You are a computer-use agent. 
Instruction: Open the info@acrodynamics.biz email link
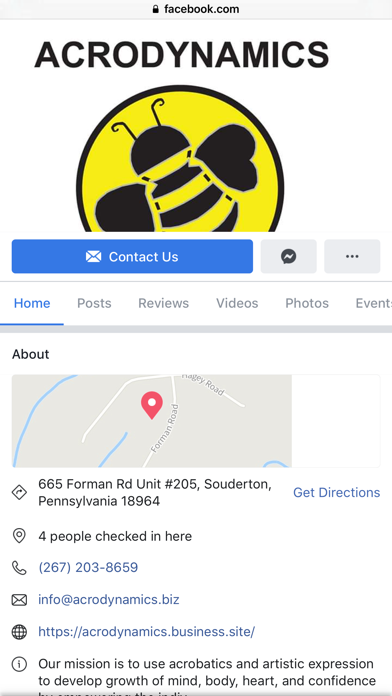pos(109,600)
